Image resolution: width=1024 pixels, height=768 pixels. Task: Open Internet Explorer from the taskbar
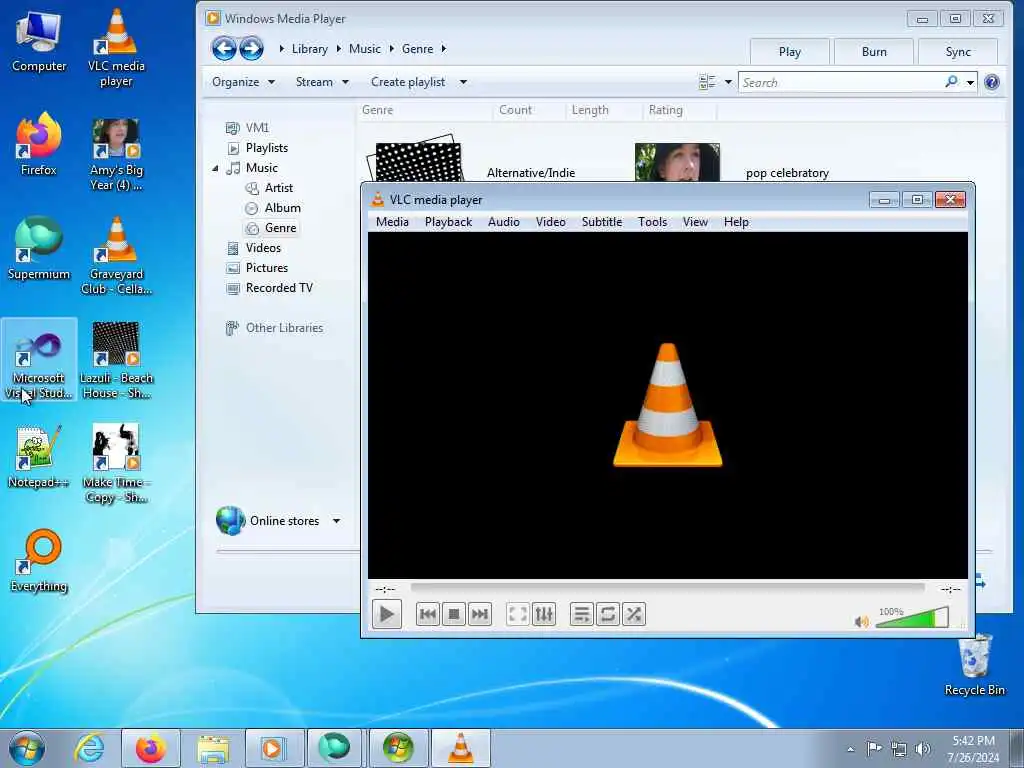[89, 748]
